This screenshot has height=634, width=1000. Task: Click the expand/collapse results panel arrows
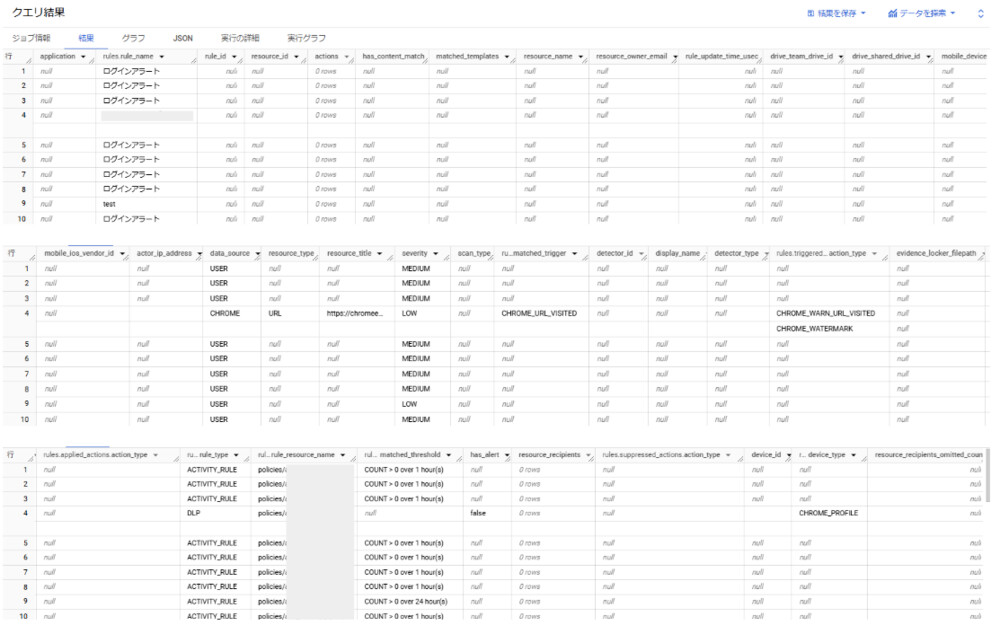981,13
